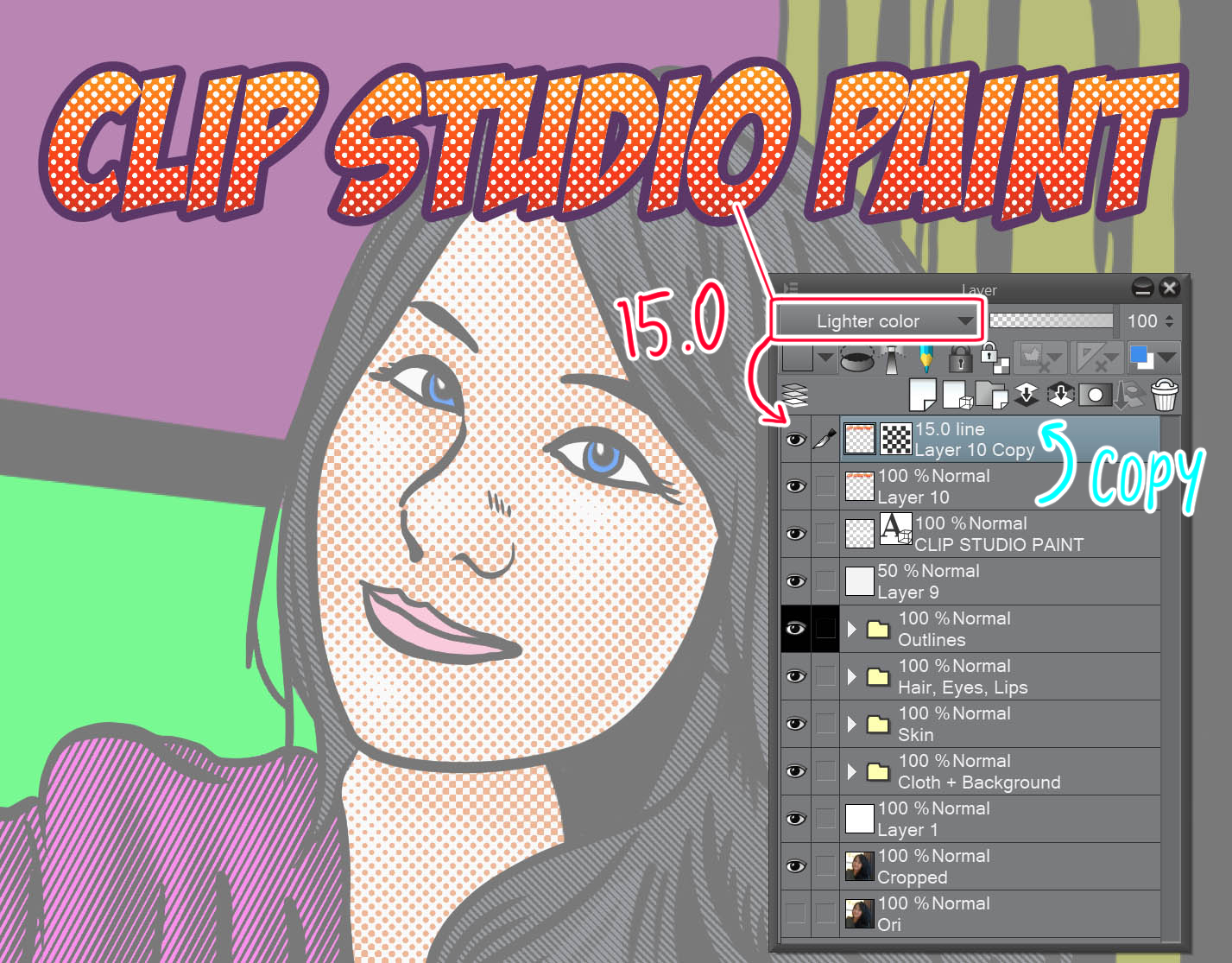
Task: Click the opacity value field showing 100
Action: [1141, 321]
